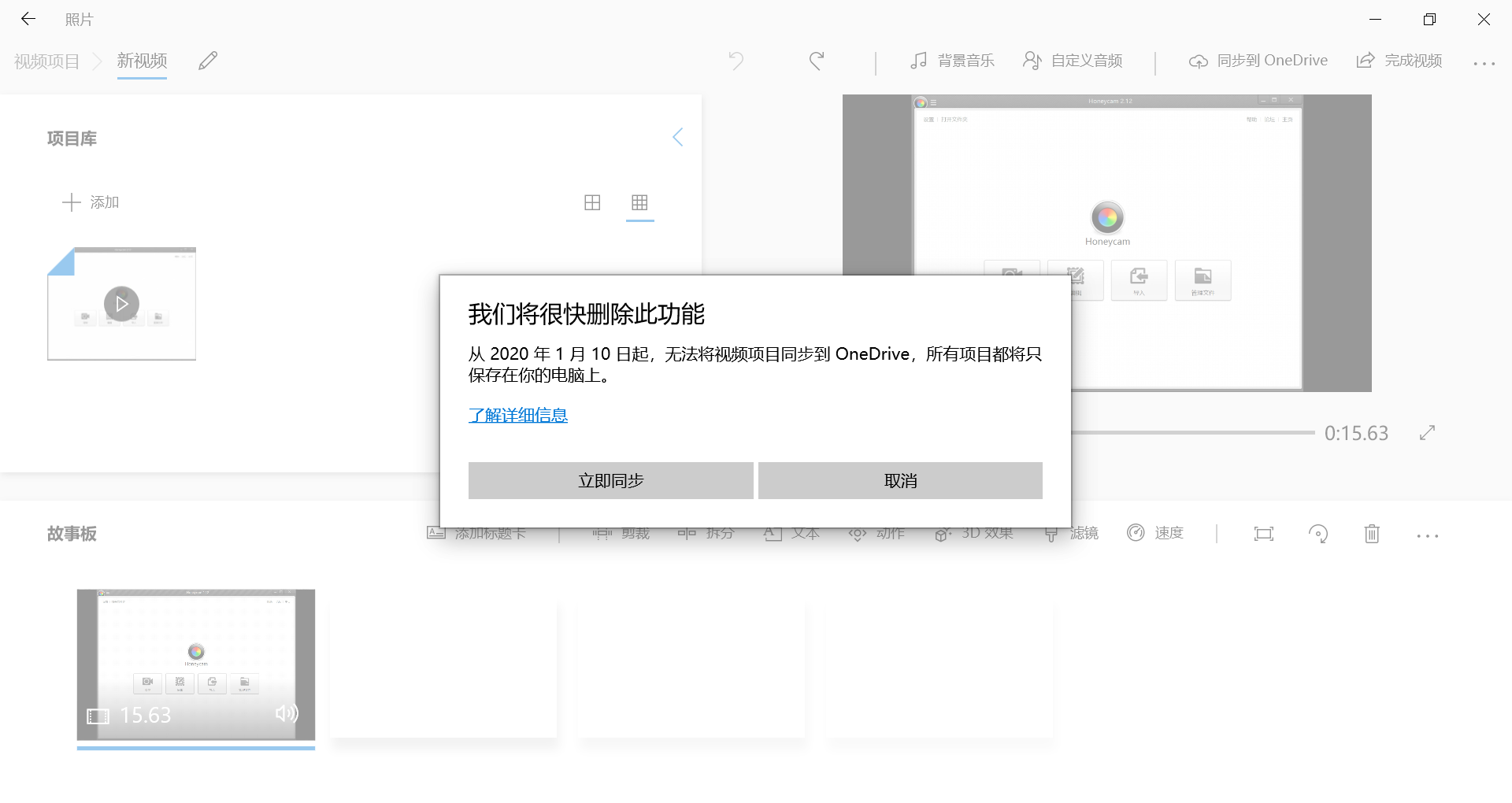Screen dimensions: 1512x803
Task: Click remove black bars resize icon
Action: 1263,534
